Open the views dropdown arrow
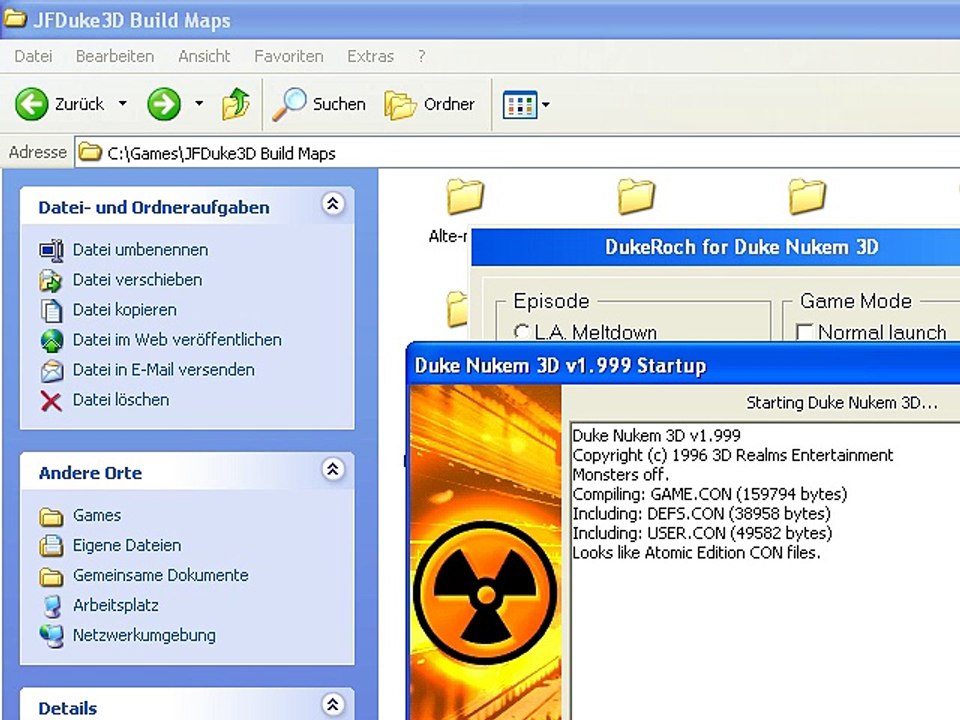This screenshot has width=960, height=720. coord(546,105)
